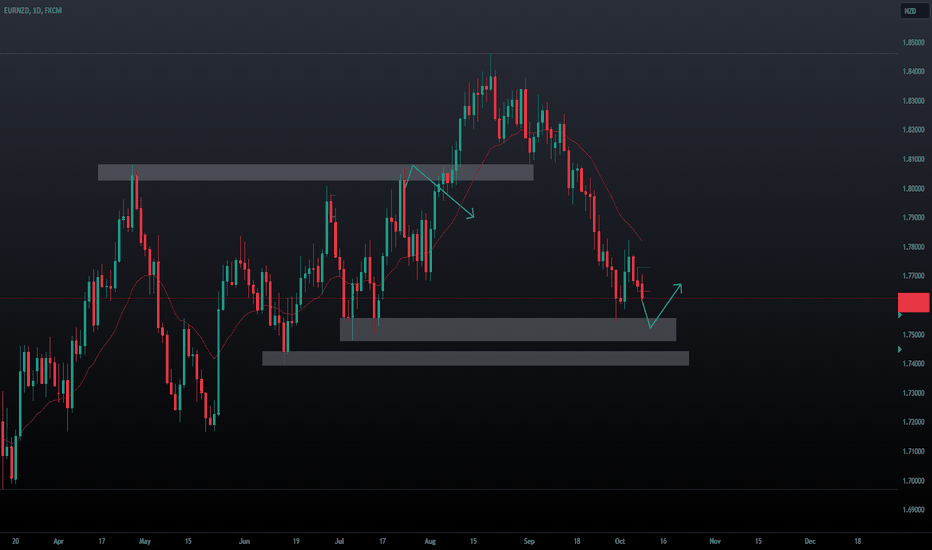
Task: Click the Apr label on the time axis
Action: click(x=58, y=542)
